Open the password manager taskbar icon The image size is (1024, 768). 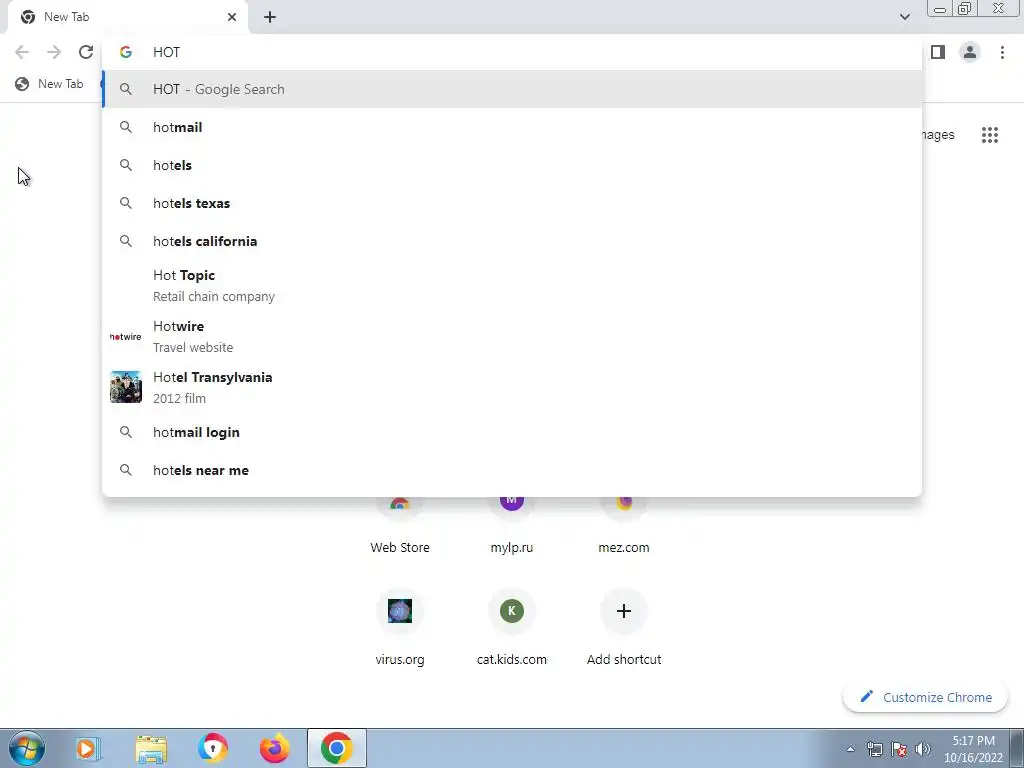tap(213, 748)
